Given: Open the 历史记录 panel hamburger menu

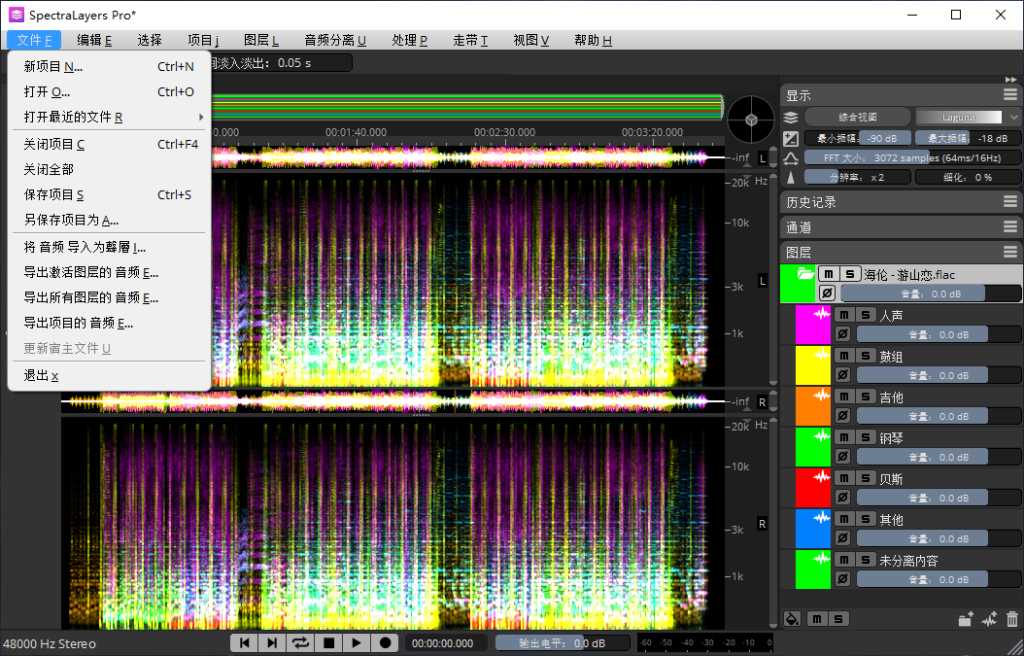Looking at the screenshot, I should pyautogui.click(x=1010, y=203).
